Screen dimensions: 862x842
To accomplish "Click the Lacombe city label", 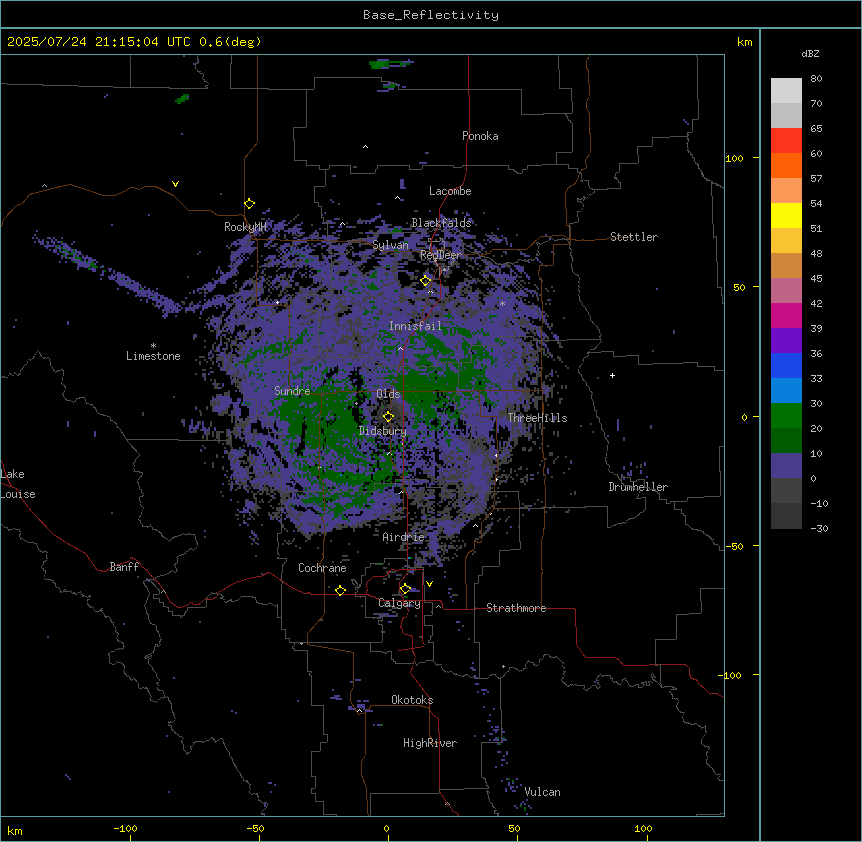I will click(450, 191).
